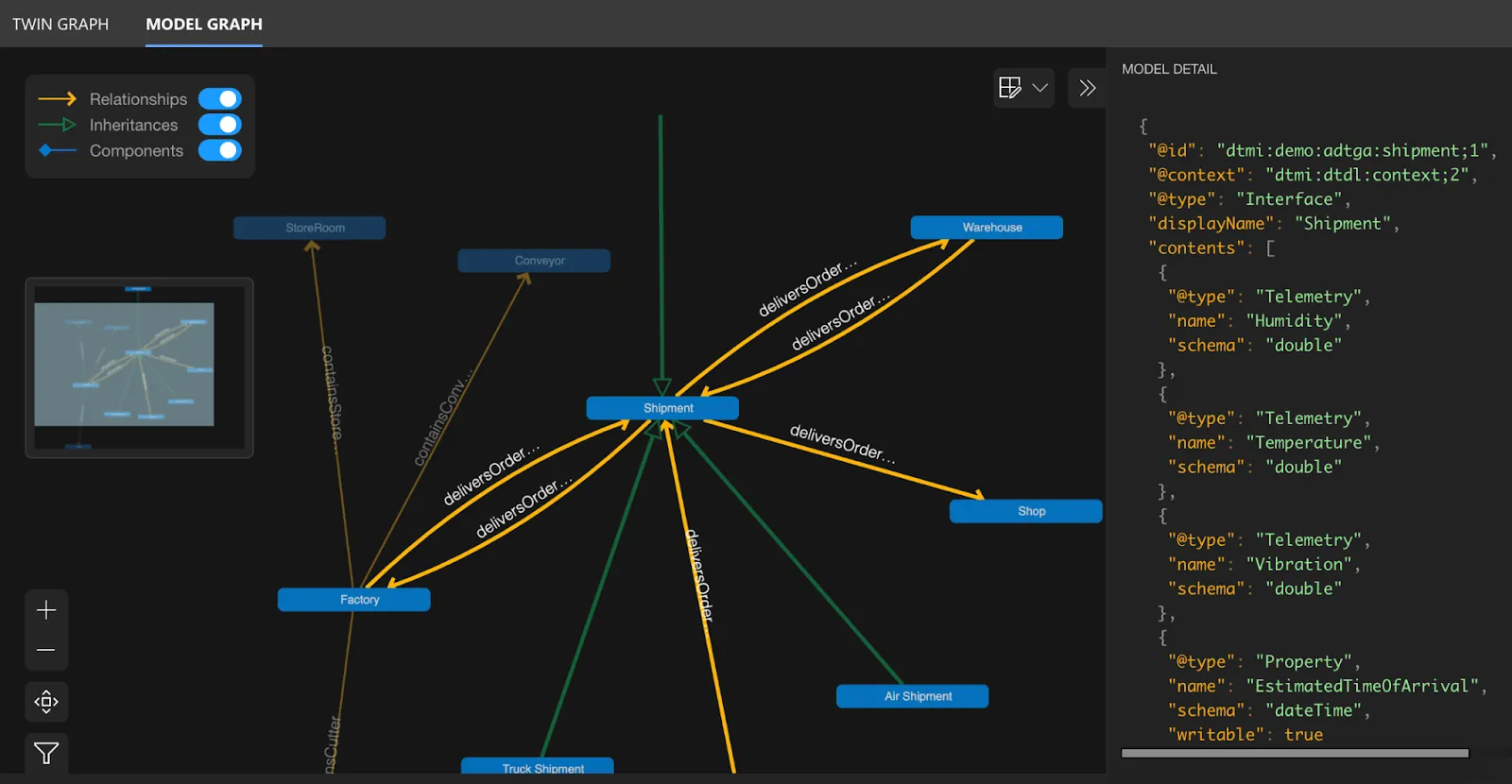Viewport: 1512px width, 784px height.
Task: Zoom out with the minus icon
Action: [46, 650]
